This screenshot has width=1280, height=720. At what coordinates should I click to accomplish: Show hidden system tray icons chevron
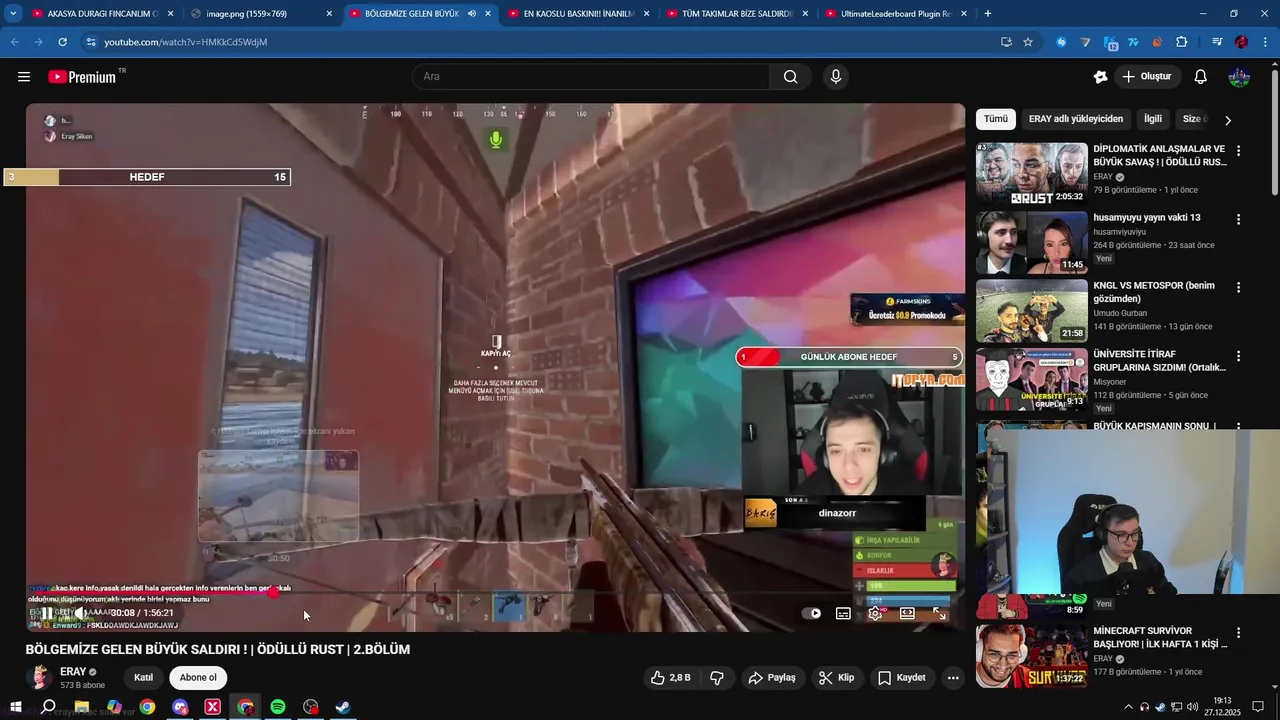coord(1129,707)
